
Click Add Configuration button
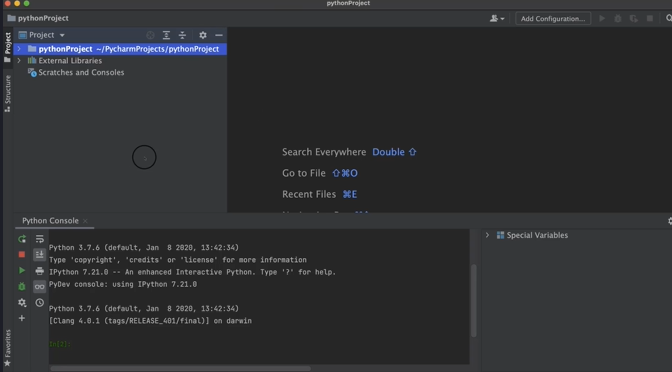[553, 18]
